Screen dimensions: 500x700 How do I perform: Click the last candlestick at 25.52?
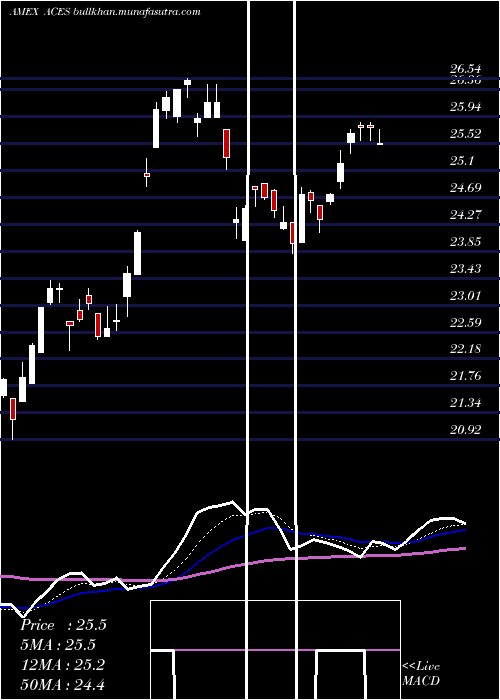(380, 137)
